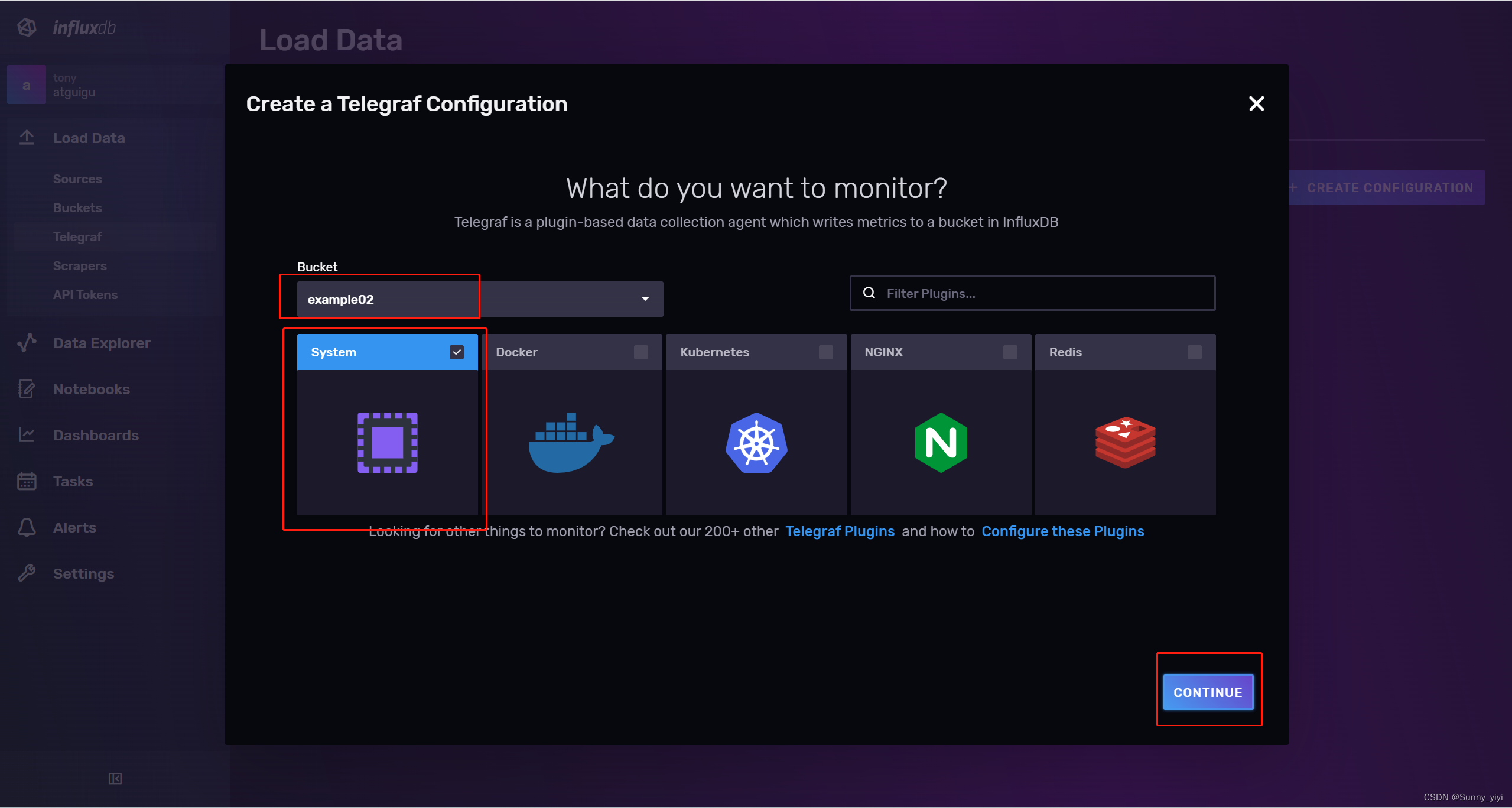Viewport: 1512px width, 808px height.
Task: Open the Load Data upload icon
Action: tap(27, 138)
